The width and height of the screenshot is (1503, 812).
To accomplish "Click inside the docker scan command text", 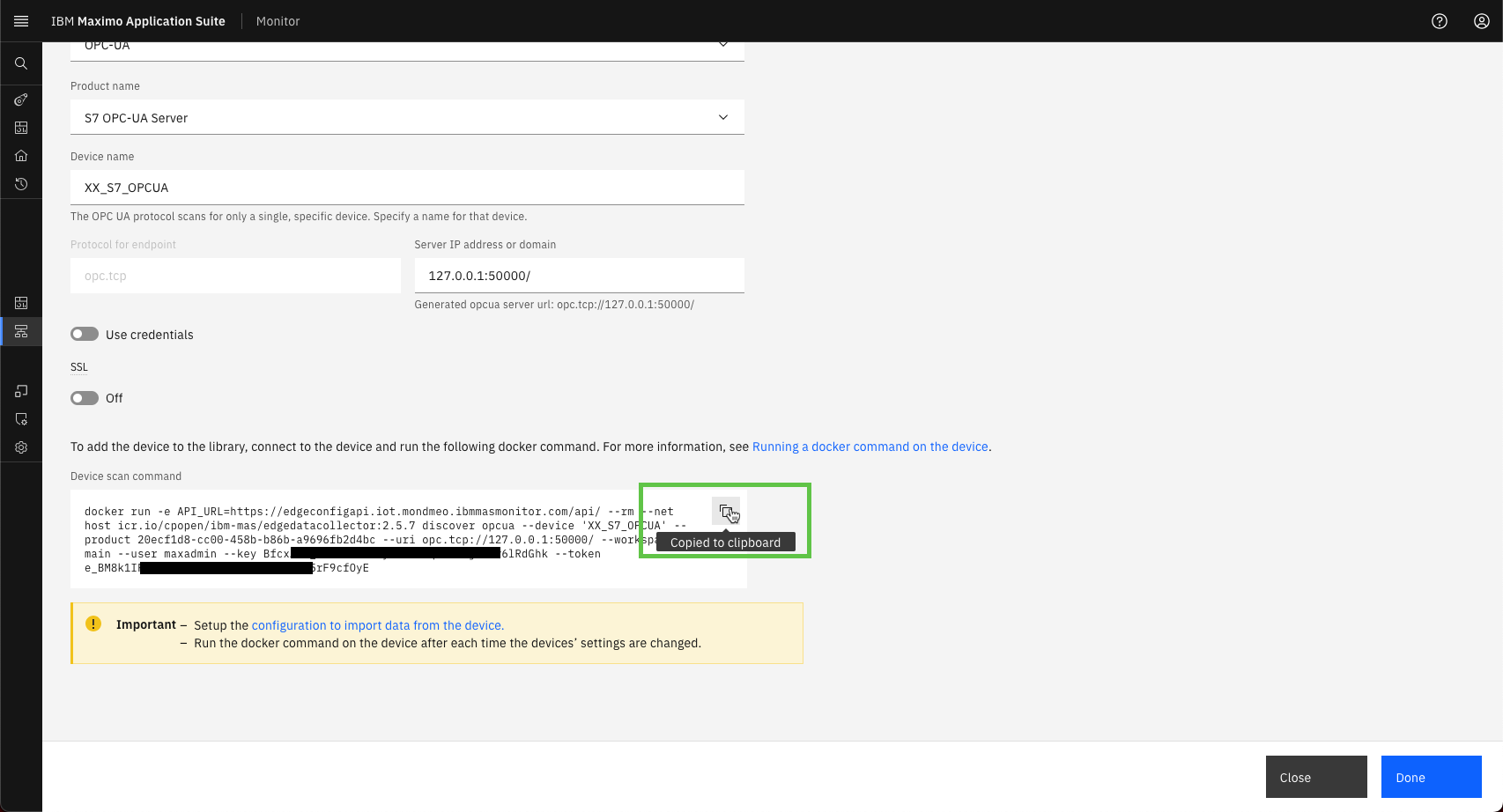I will click(388, 539).
